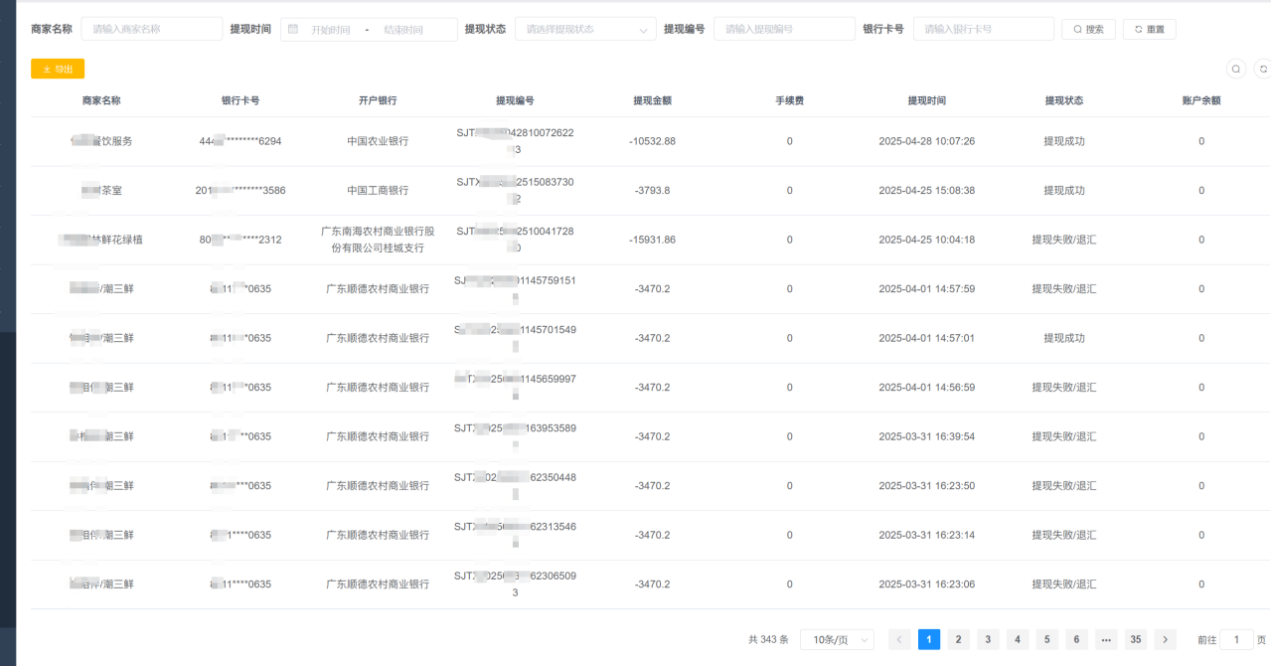This screenshot has height=667, width=1281.
Task: Click the 重置 button
Action: click(x=1149, y=29)
